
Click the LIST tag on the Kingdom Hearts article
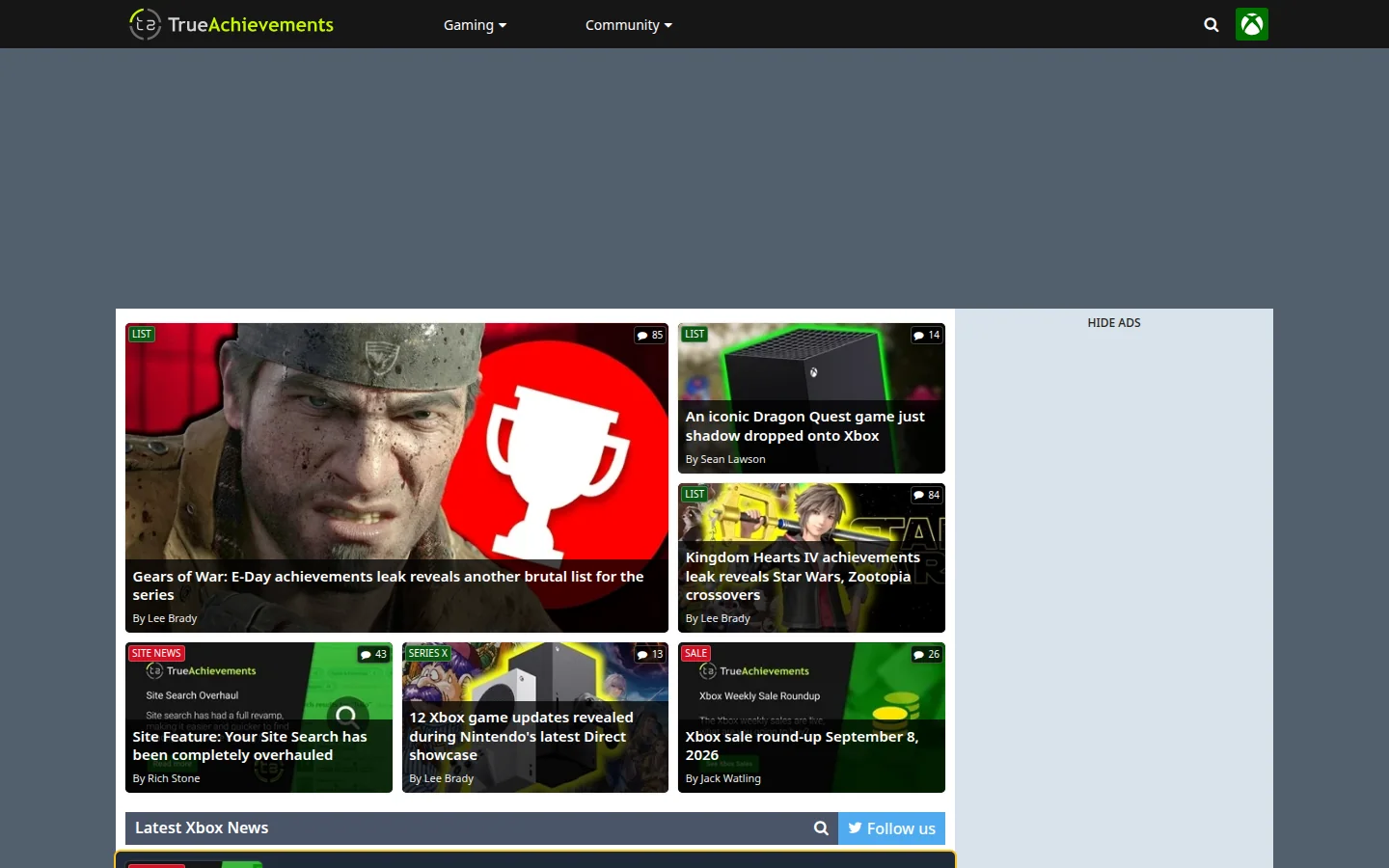[x=694, y=494]
